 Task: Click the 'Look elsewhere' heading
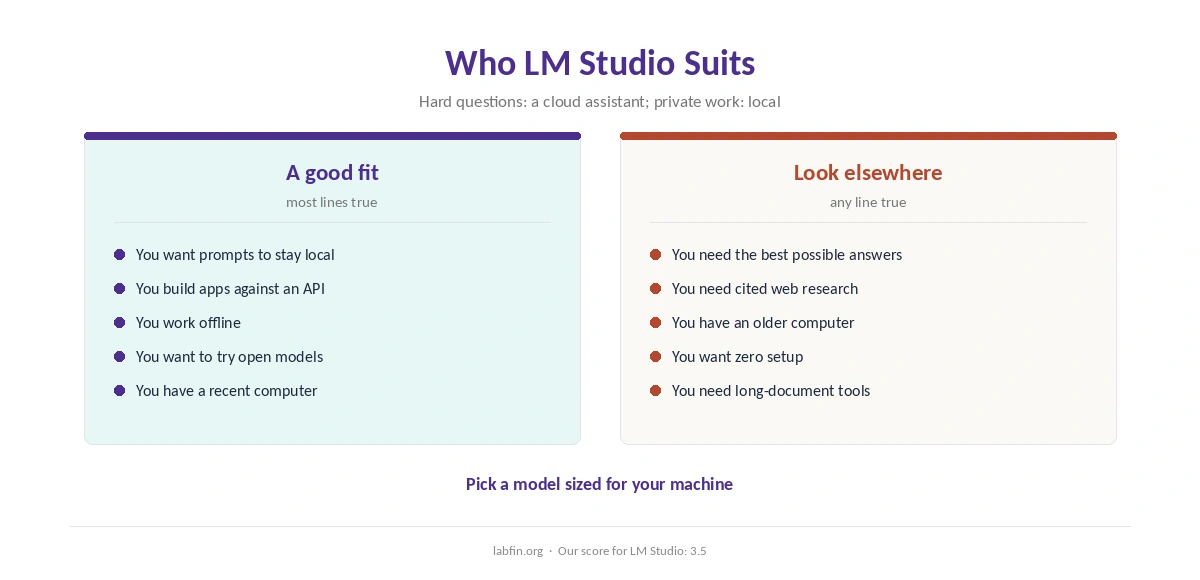click(868, 172)
